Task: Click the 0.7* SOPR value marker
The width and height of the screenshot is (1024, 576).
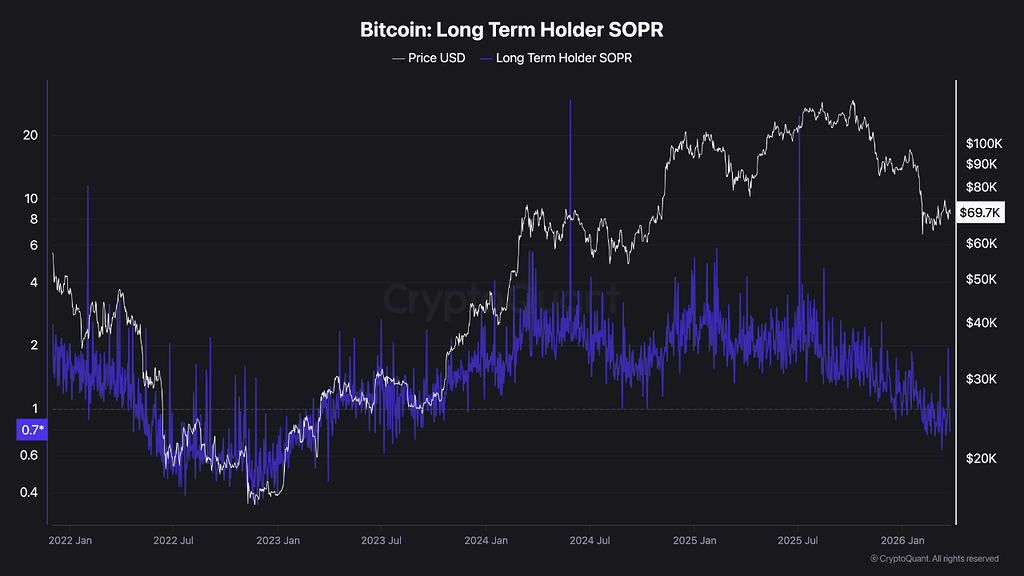Action: [32, 430]
